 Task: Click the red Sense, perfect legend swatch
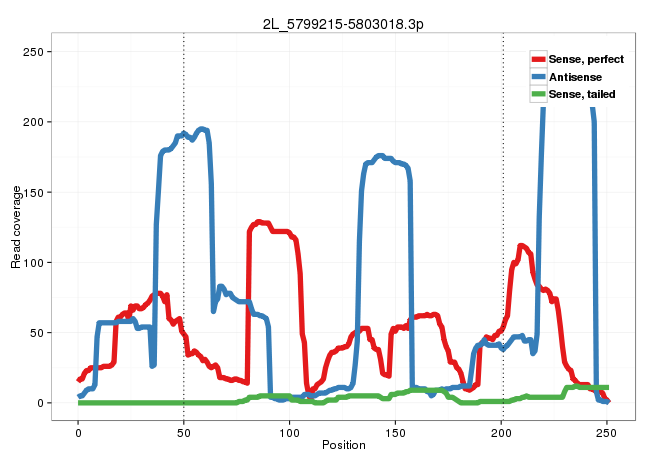(538, 59)
